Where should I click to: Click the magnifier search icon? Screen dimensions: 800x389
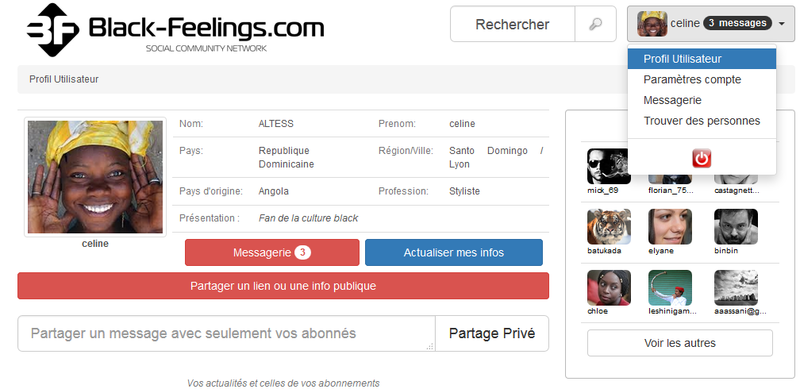pyautogui.click(x=595, y=24)
